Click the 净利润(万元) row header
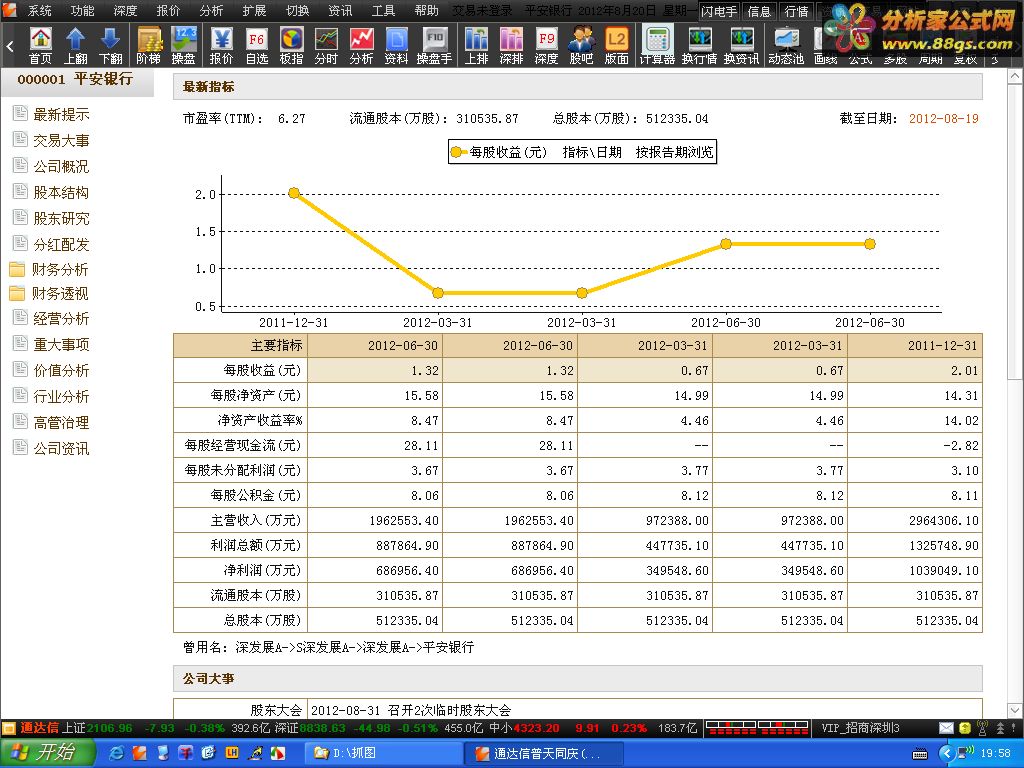 pos(240,570)
